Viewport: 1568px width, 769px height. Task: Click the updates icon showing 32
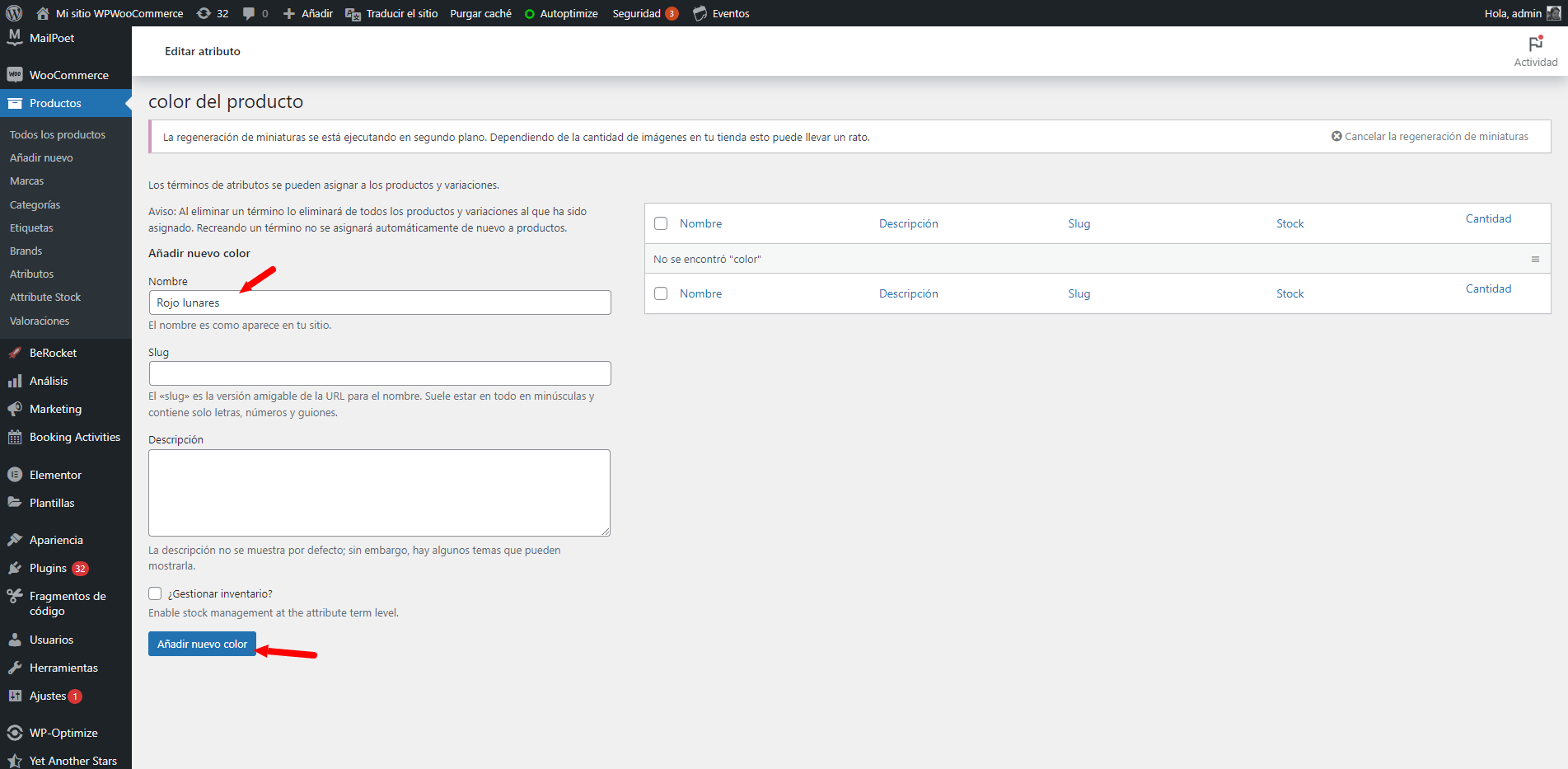click(204, 13)
